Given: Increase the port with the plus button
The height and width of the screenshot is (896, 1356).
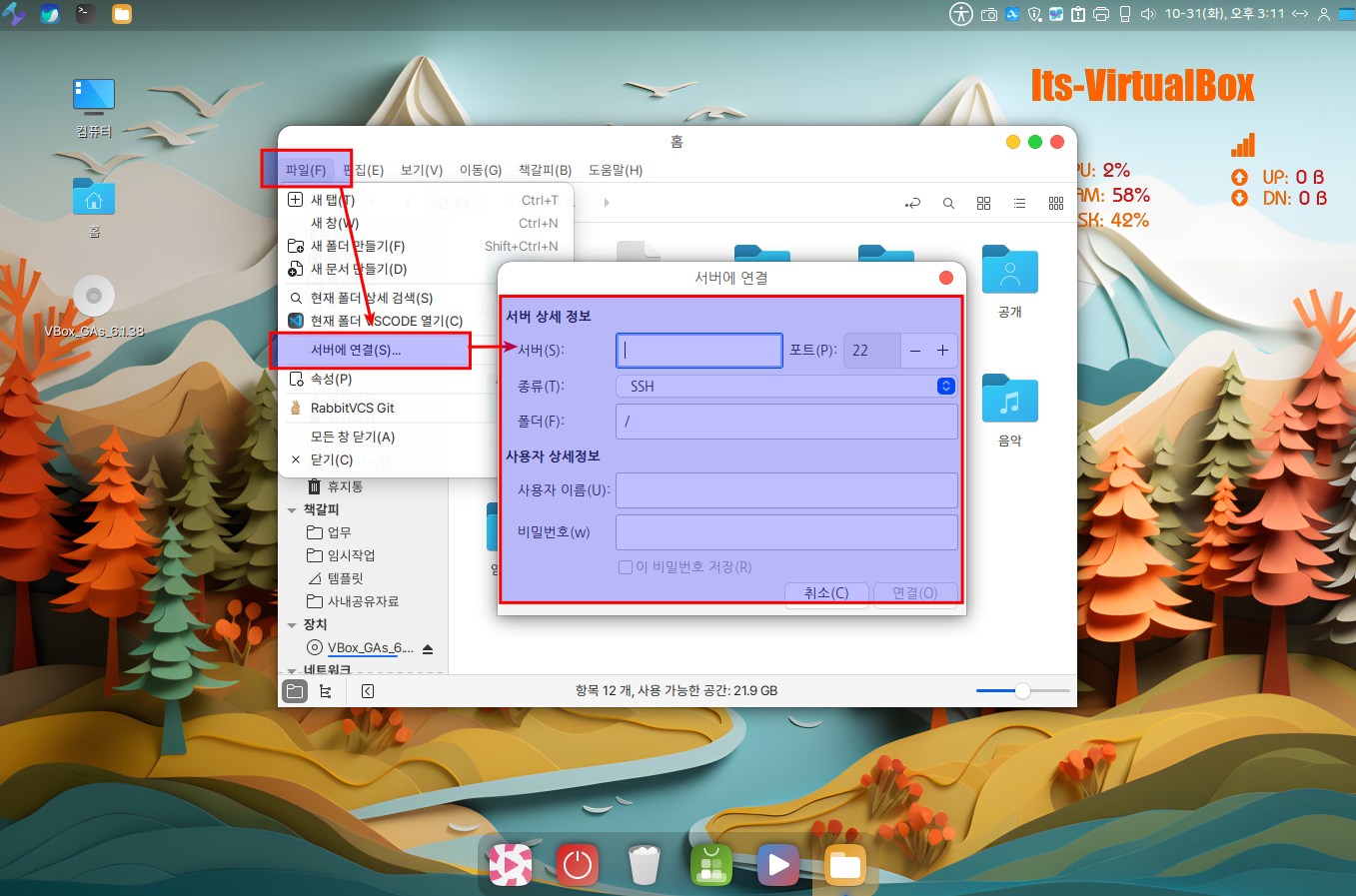Looking at the screenshot, I should click(942, 351).
